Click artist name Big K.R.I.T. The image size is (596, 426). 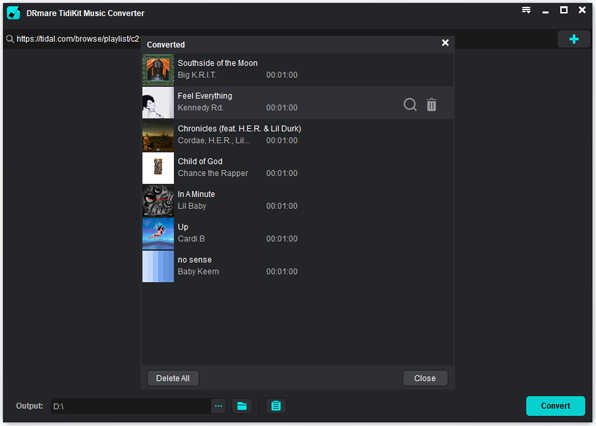197,75
